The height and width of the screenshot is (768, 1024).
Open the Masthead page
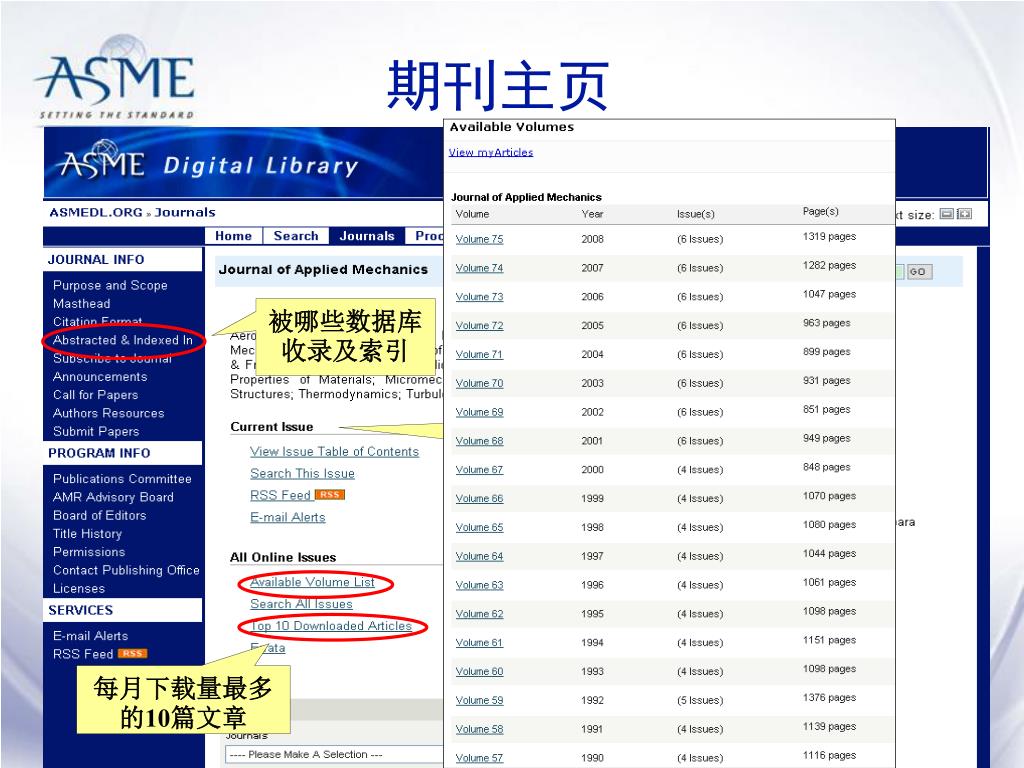click(82, 304)
